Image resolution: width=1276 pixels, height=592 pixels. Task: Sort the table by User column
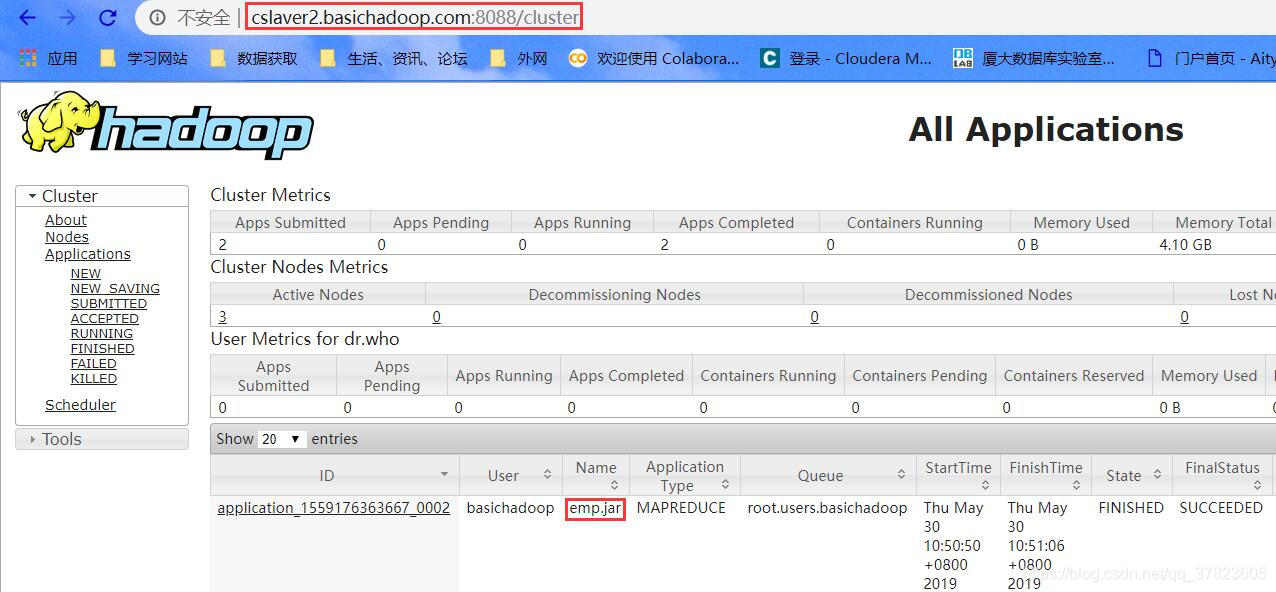[x=511, y=475]
